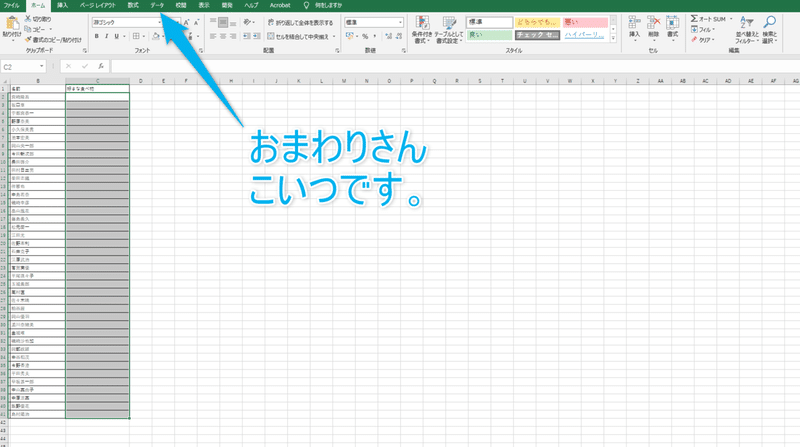Open Conditional Formatting (条件付き書式)
Image resolution: width=800 pixels, height=447 pixels.
[422, 30]
